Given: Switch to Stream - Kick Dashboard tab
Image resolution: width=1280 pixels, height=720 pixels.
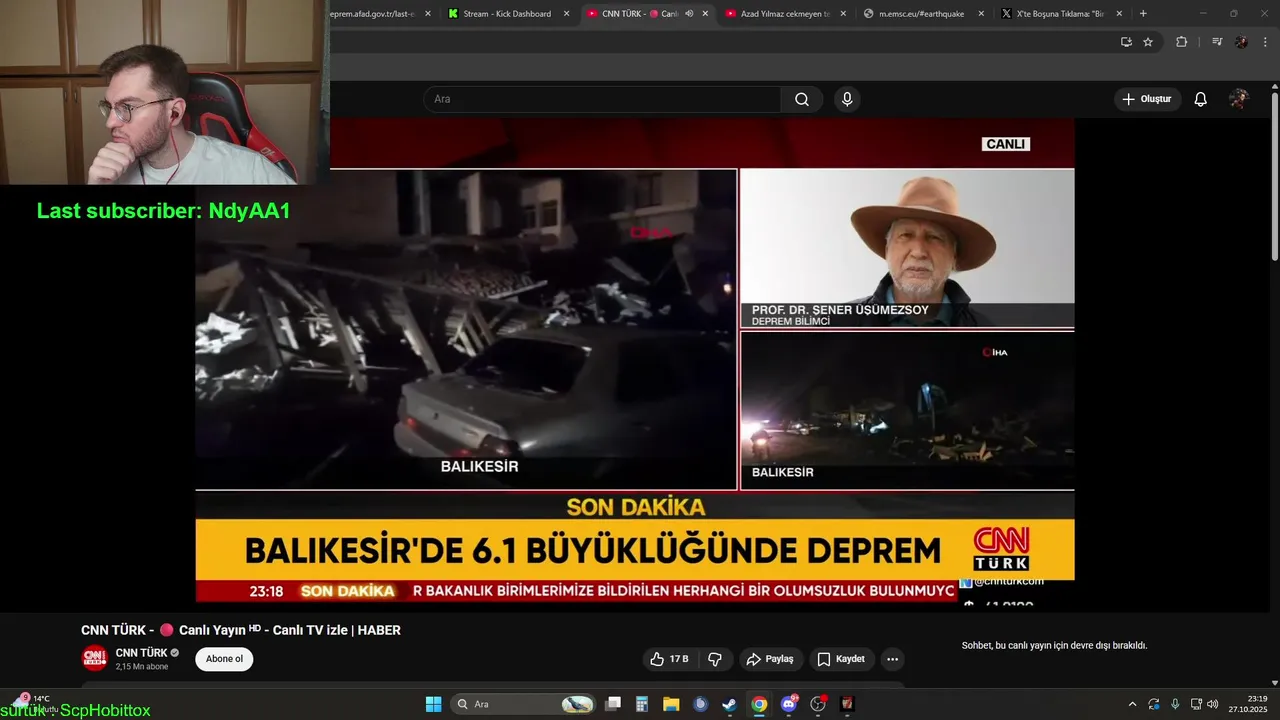Looking at the screenshot, I should pos(507,14).
